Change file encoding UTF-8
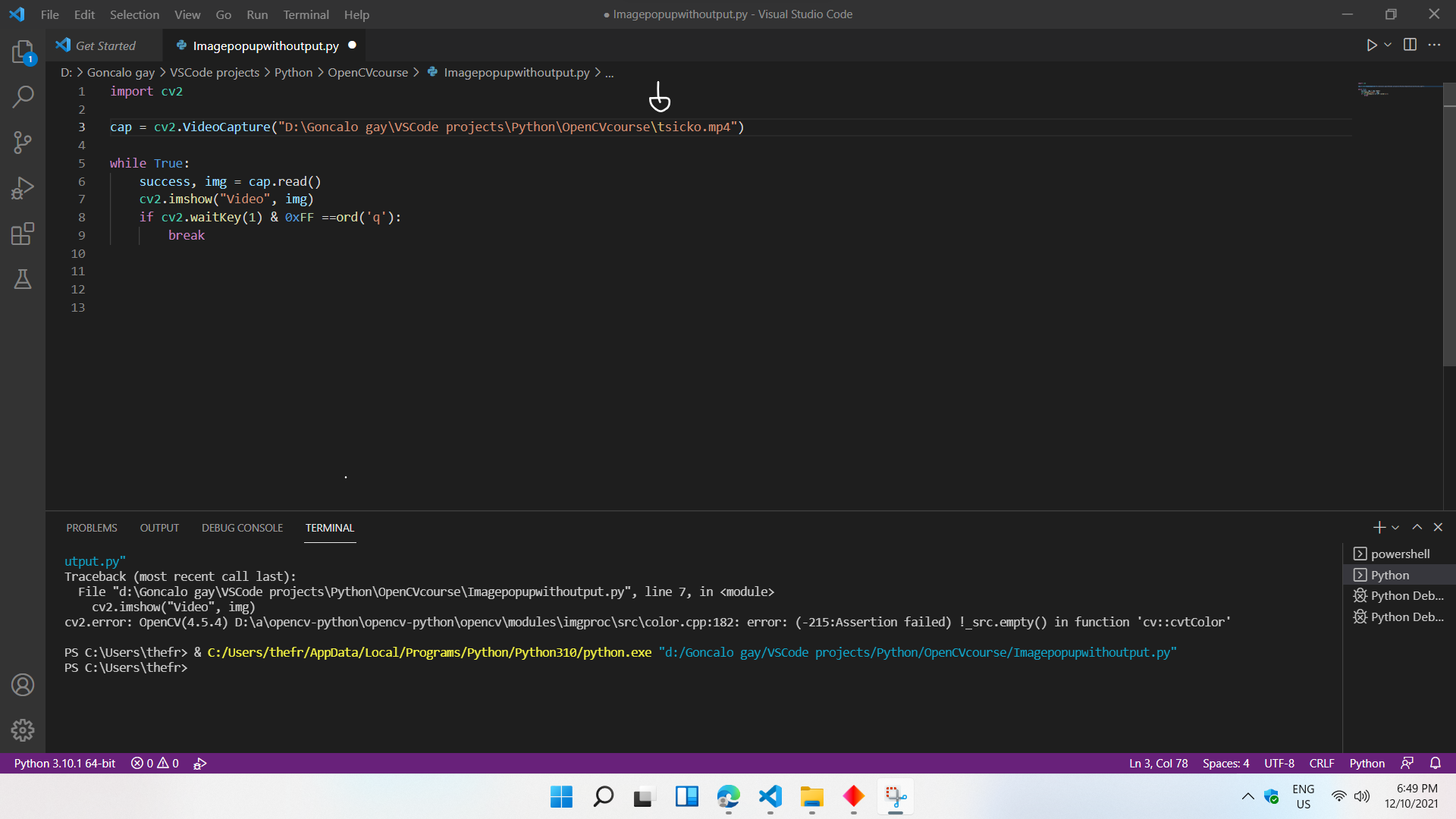Viewport: 1456px width, 819px height. coord(1279,763)
